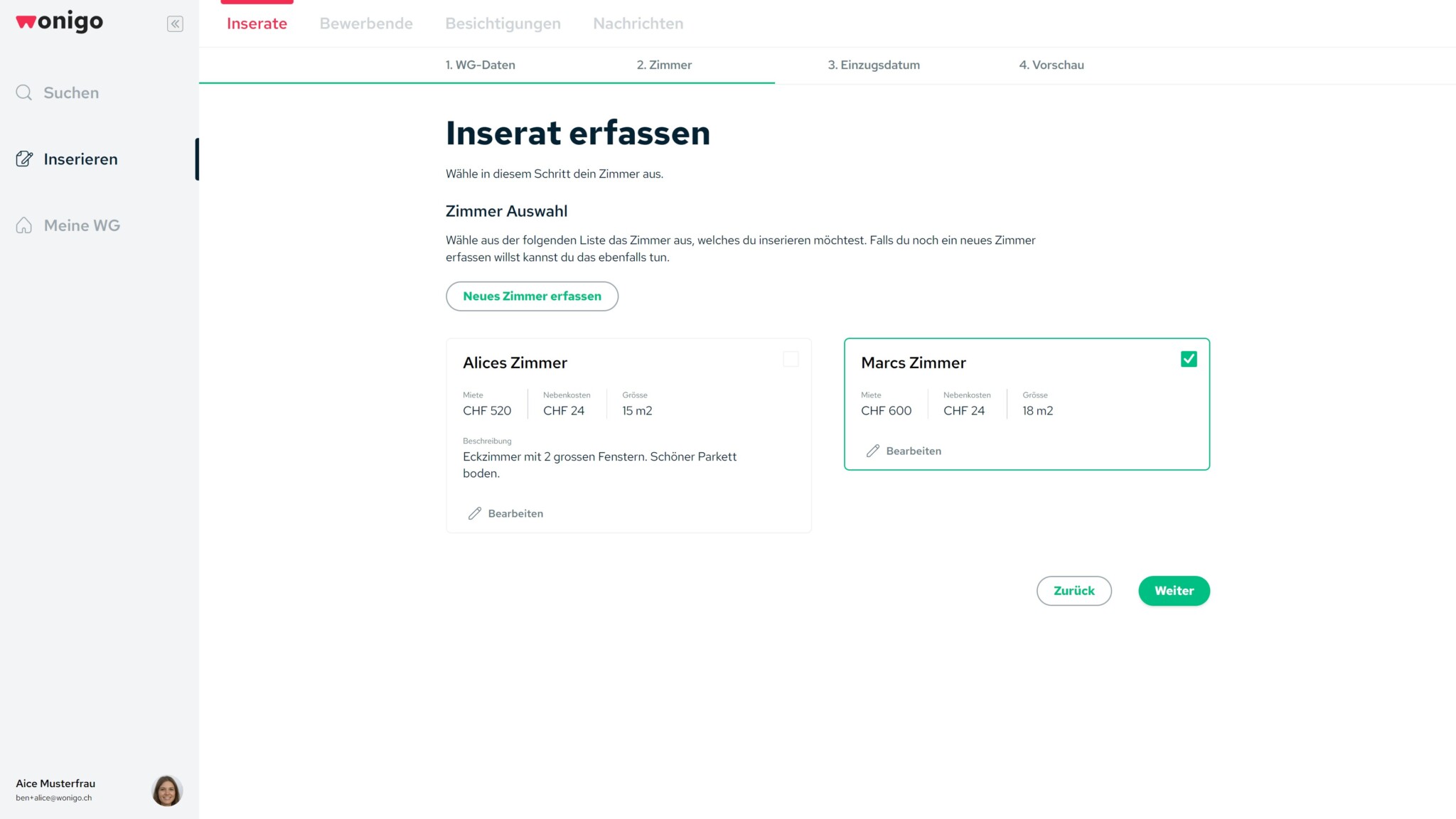1456x819 pixels.
Task: Collapse the sidebar with the double-chevron icon
Action: coord(175,23)
